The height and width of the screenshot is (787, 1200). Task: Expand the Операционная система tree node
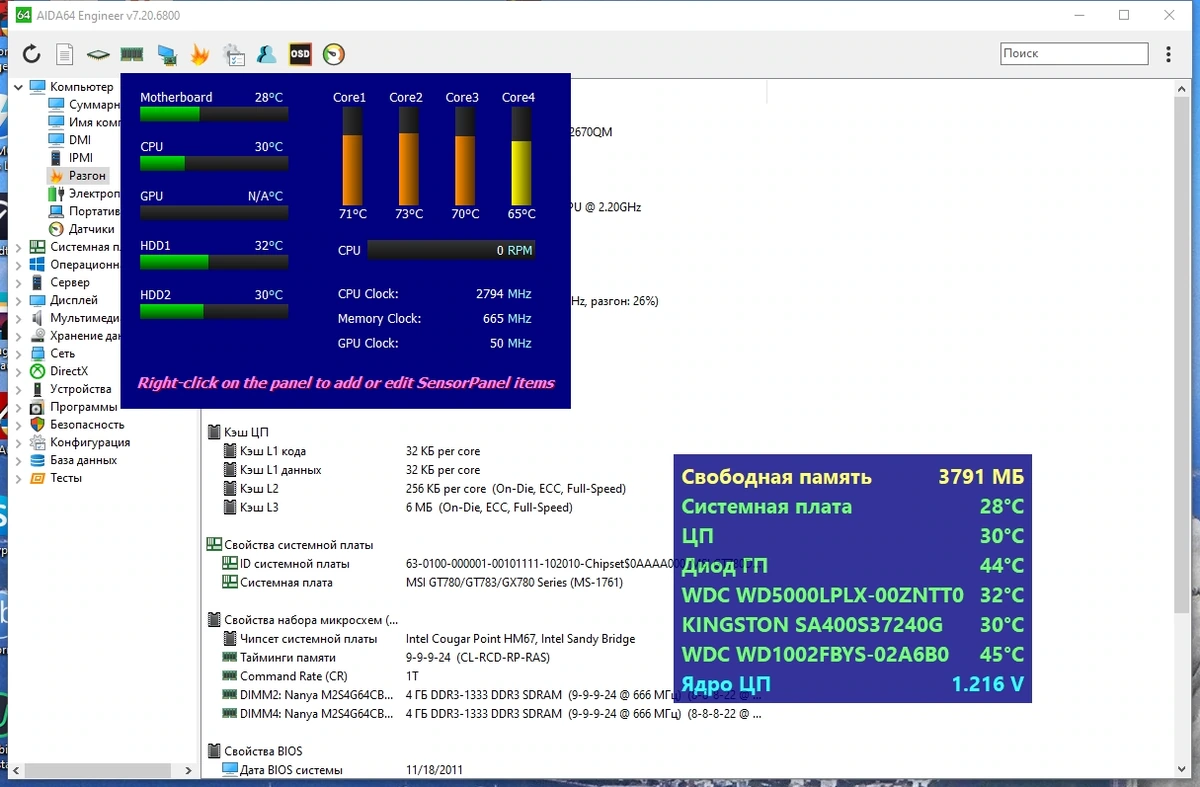[18, 265]
